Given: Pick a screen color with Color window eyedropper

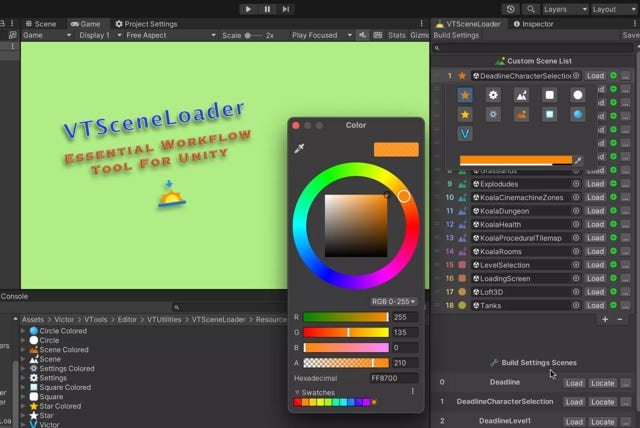Looking at the screenshot, I should tap(299, 149).
